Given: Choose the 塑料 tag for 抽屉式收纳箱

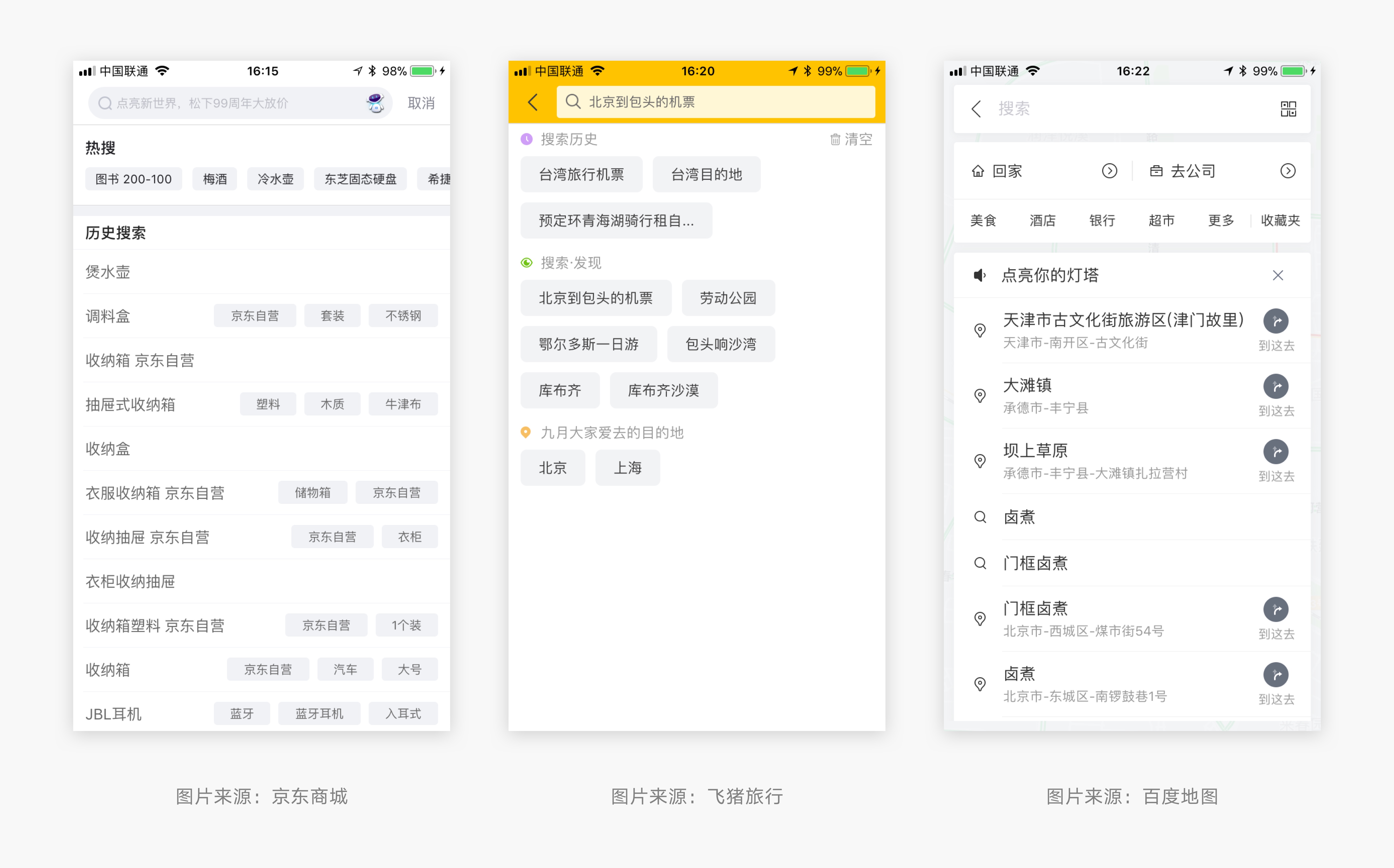Looking at the screenshot, I should (x=268, y=404).
